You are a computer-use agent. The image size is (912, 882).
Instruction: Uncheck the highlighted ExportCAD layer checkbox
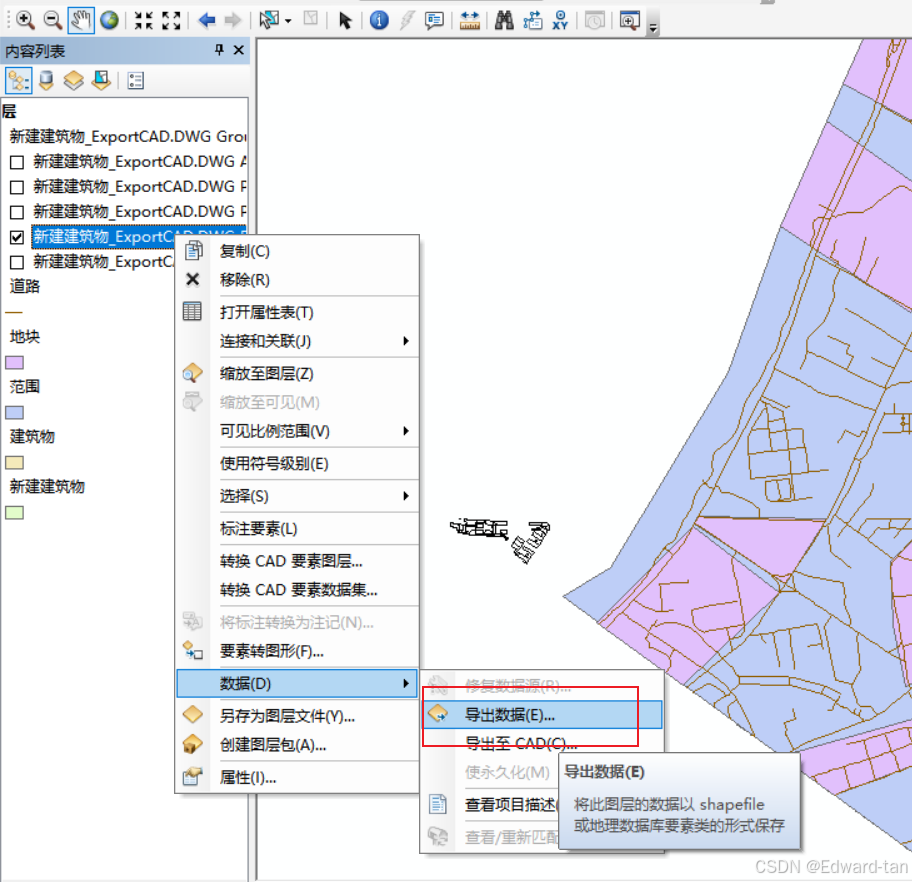(17, 237)
